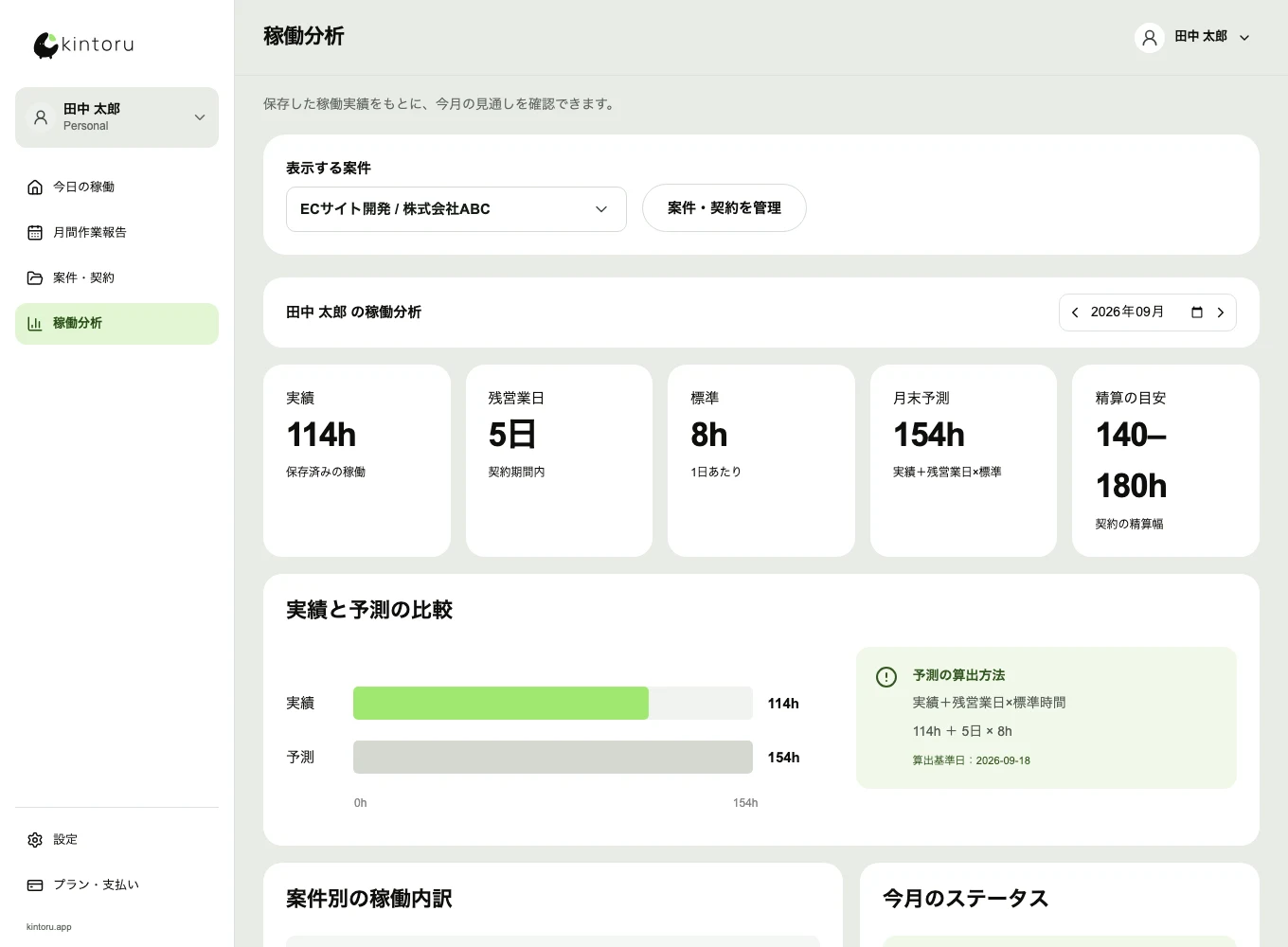Go to next month with right arrow
This screenshot has width=1288, height=947.
[x=1221, y=313]
